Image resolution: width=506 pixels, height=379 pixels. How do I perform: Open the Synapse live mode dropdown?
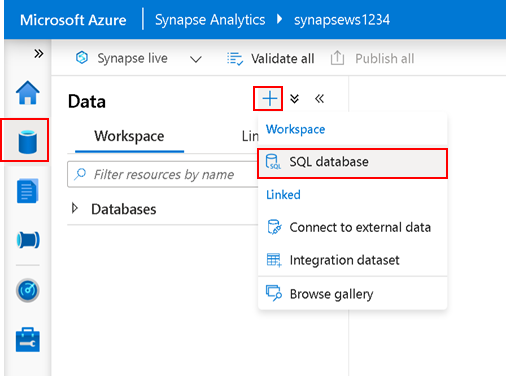[196, 59]
